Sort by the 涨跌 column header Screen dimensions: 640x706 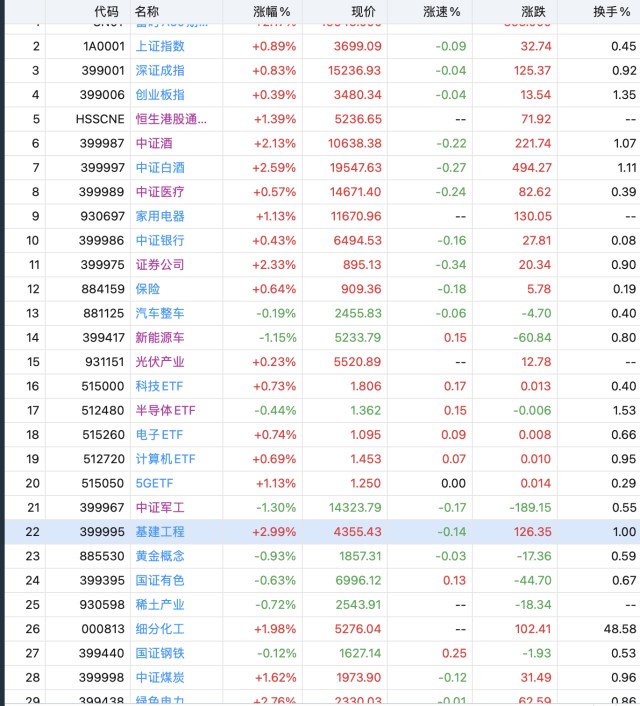(533, 12)
